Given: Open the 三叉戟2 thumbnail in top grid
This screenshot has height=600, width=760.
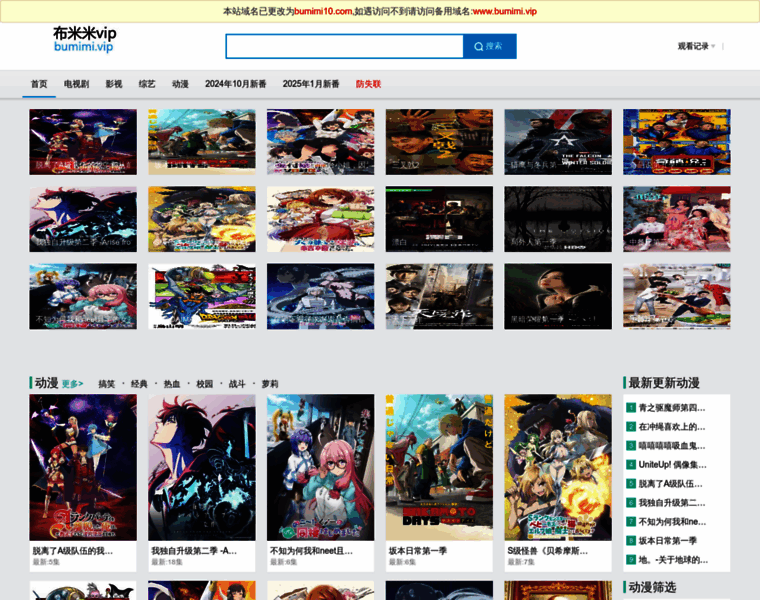Looking at the screenshot, I should [439, 142].
